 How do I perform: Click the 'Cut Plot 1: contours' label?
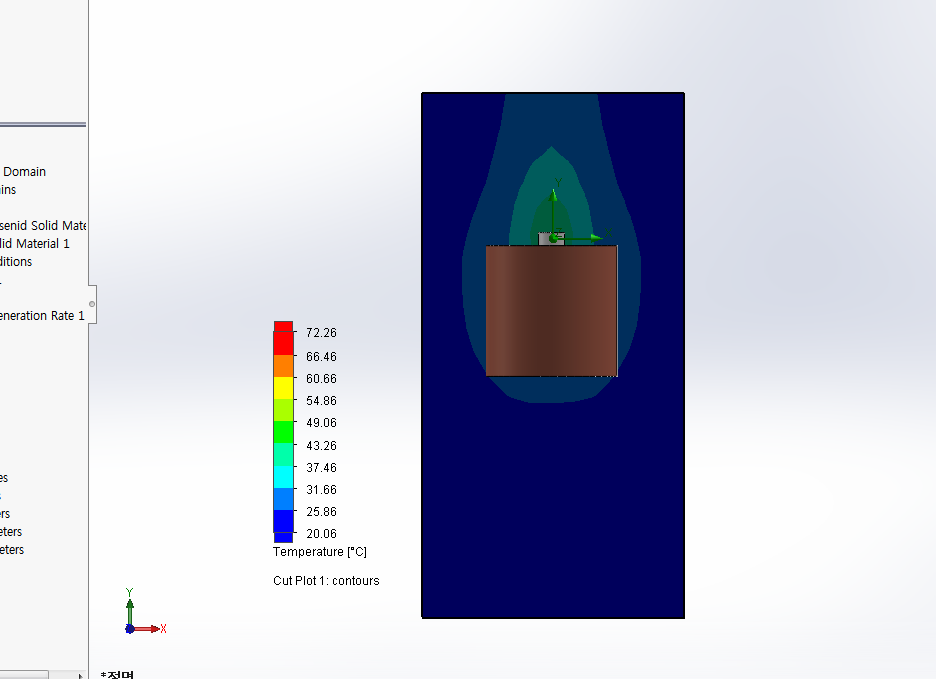pos(326,580)
